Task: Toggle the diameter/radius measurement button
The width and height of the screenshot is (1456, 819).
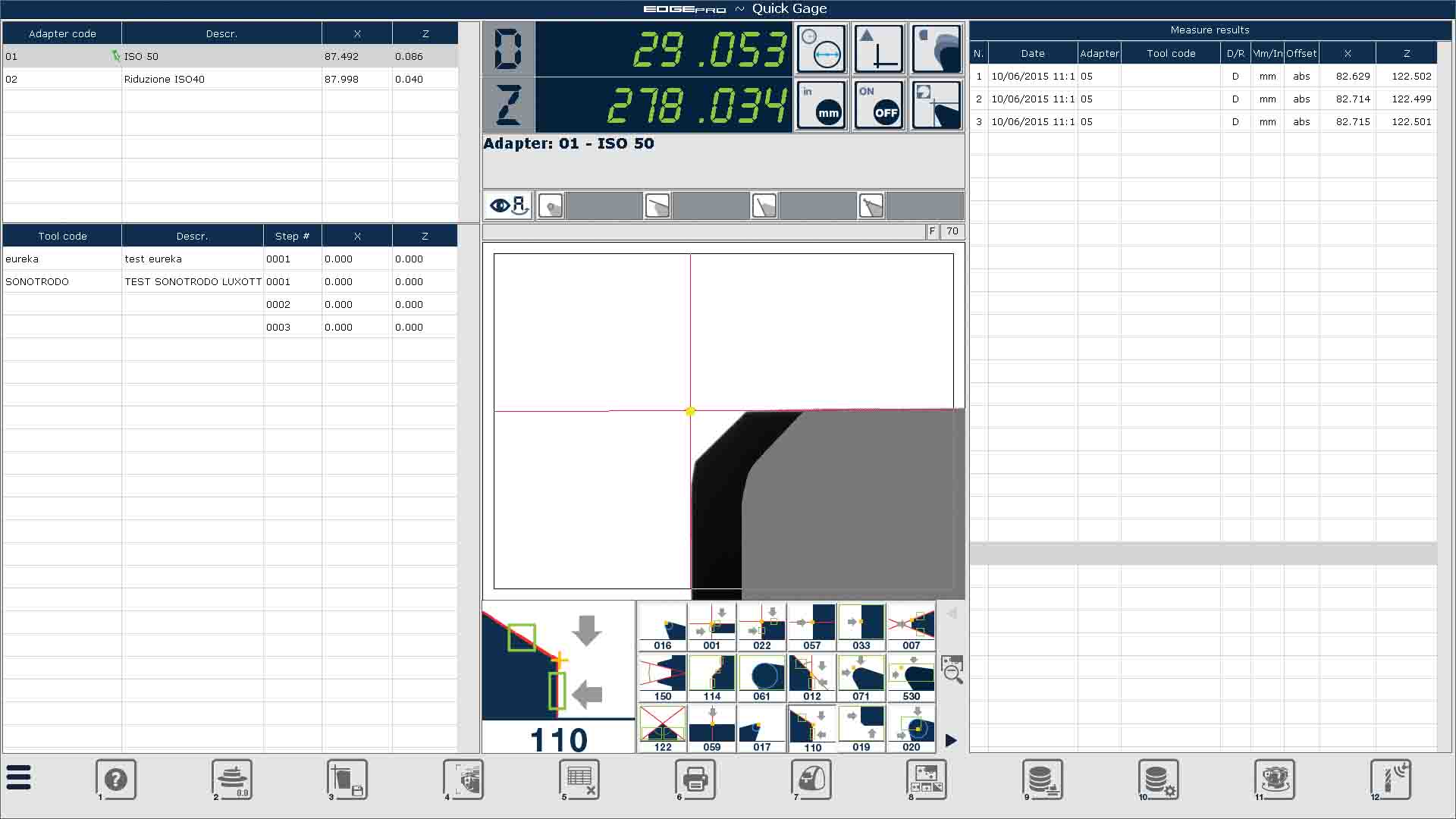Action: 821,49
